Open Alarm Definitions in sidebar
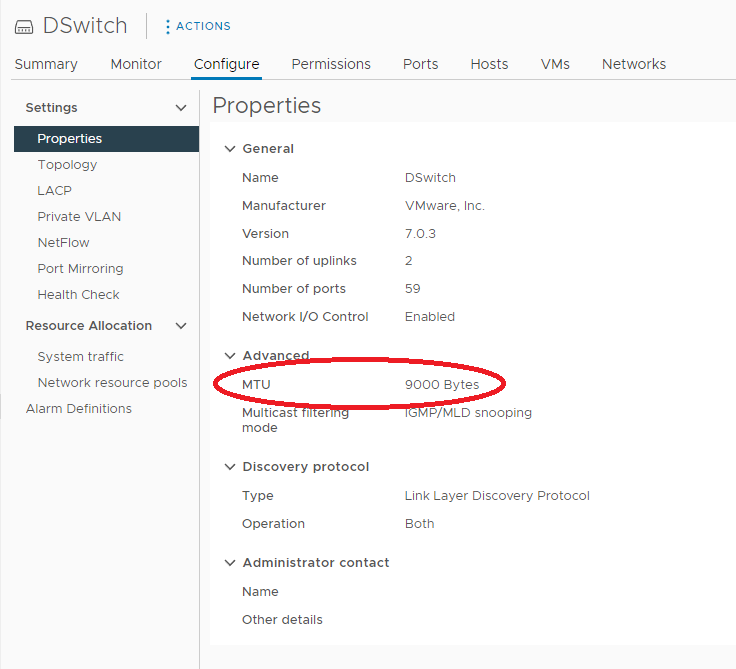 point(78,409)
